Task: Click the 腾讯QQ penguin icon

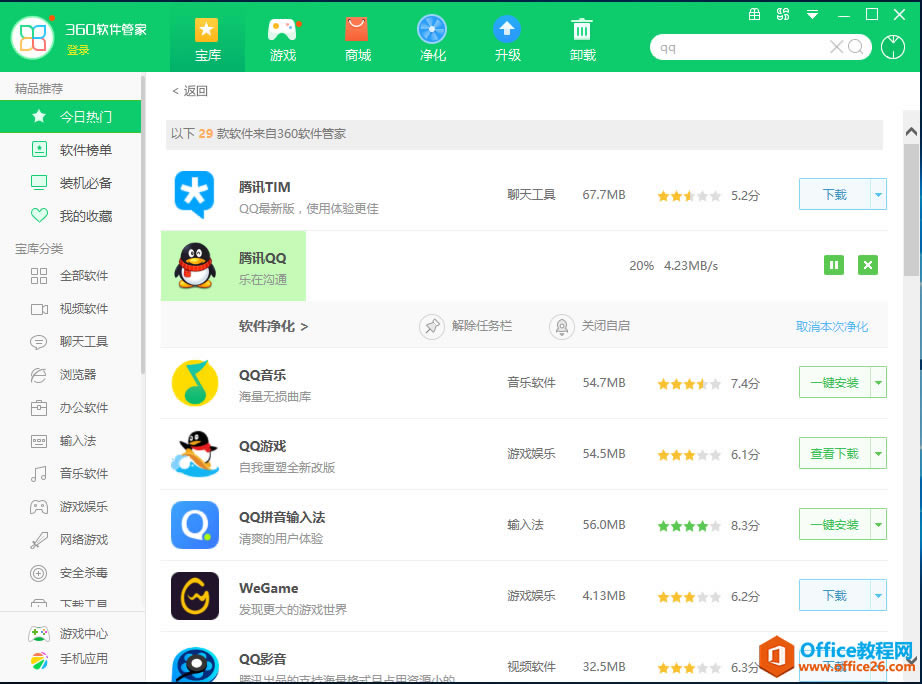Action: (195, 266)
